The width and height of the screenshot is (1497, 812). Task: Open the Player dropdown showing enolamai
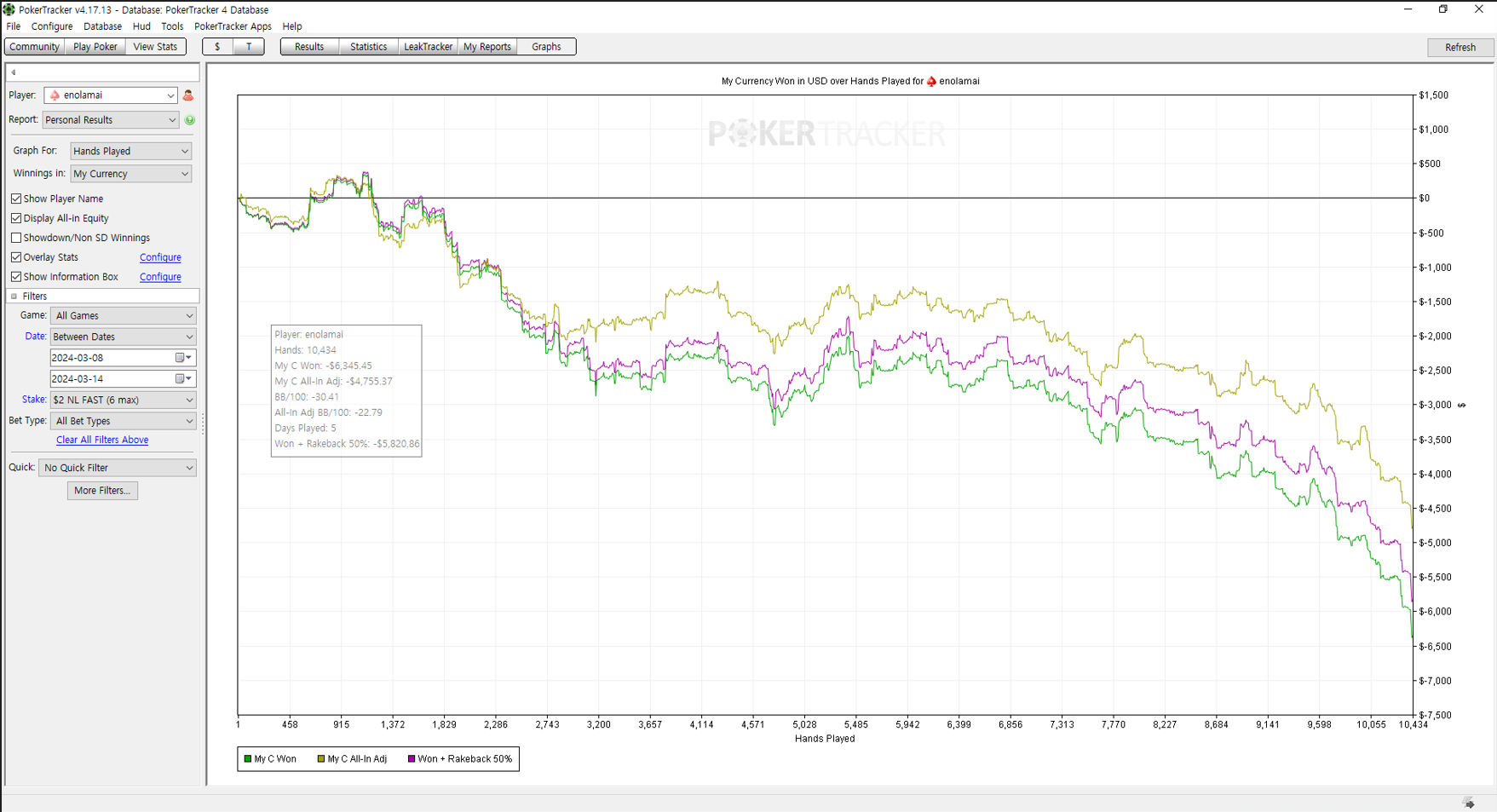111,95
